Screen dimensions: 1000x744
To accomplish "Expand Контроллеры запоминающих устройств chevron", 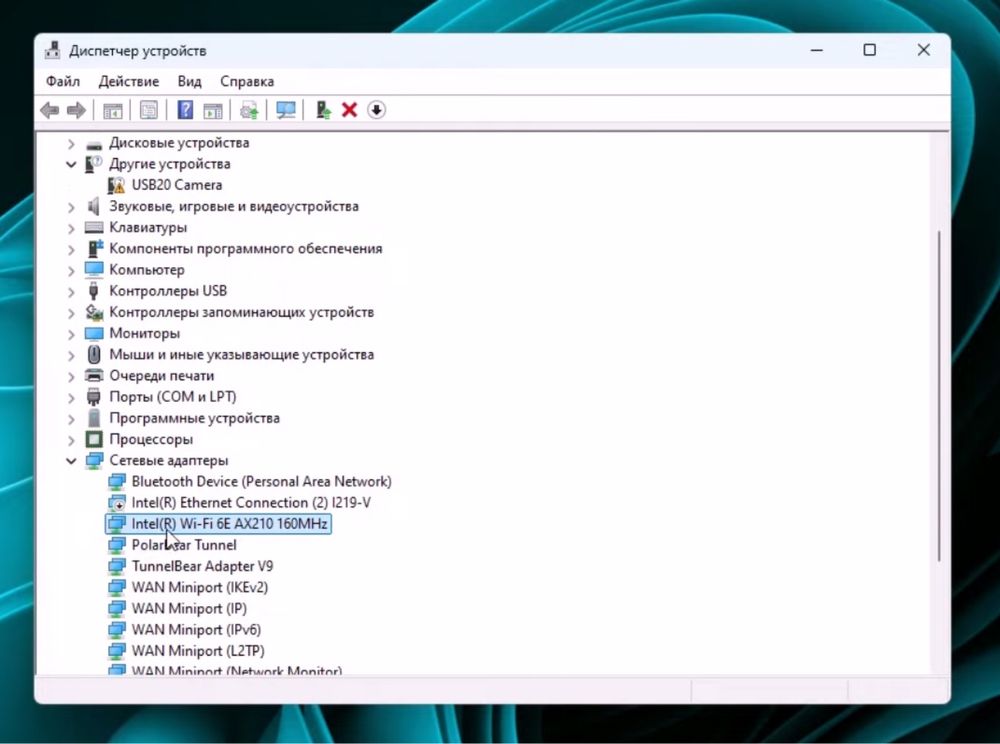I will coord(71,313).
